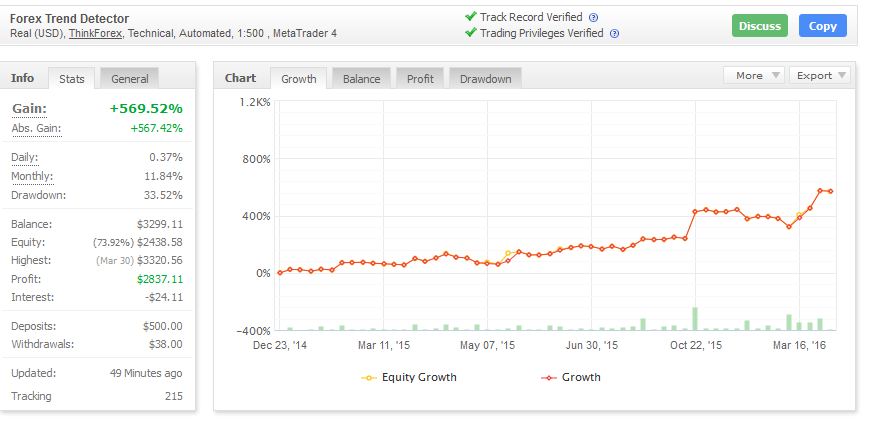The width and height of the screenshot is (872, 435).
Task: Select the Stats info tab
Action: pyautogui.click(x=72, y=79)
